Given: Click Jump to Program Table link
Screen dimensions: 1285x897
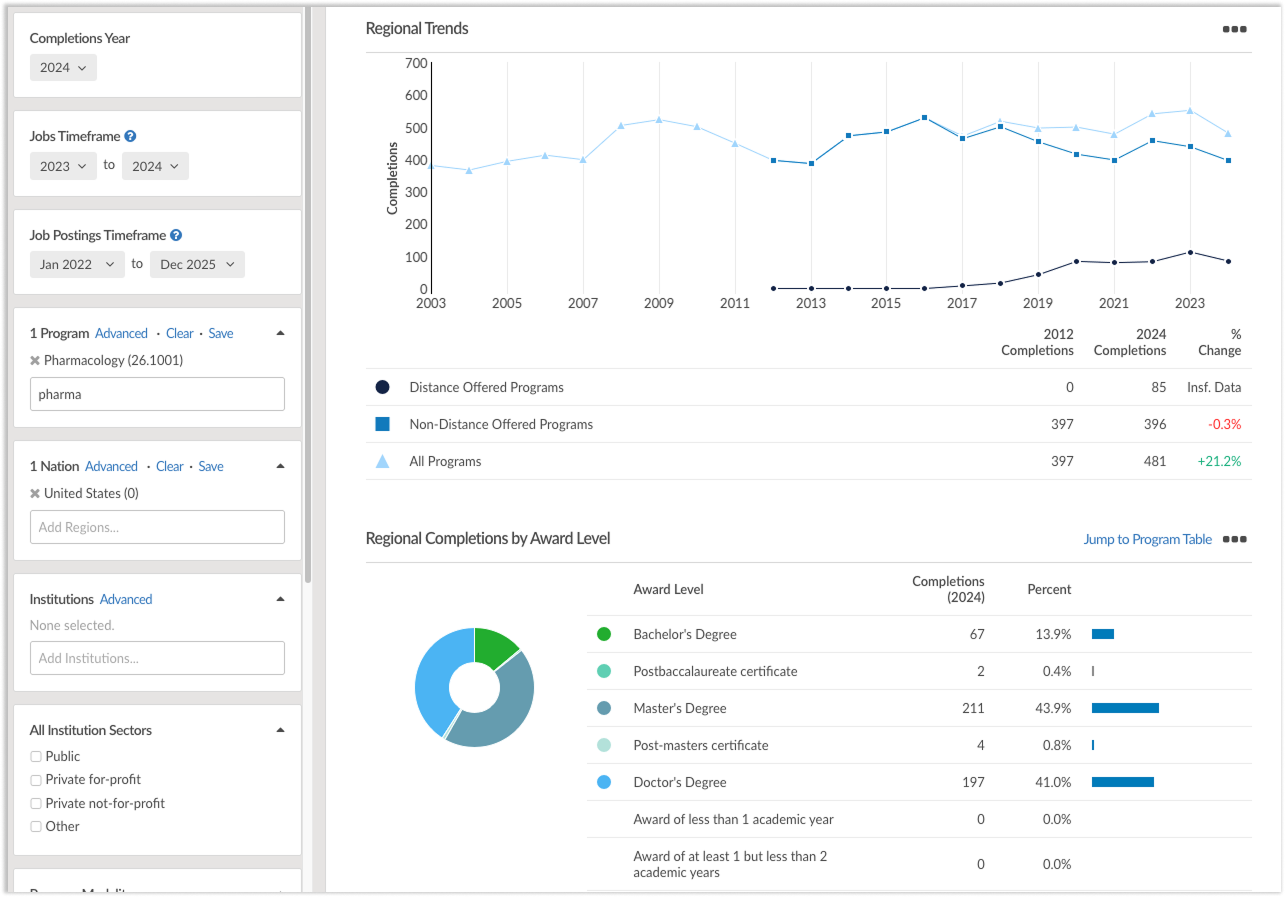Looking at the screenshot, I should coord(1147,539).
